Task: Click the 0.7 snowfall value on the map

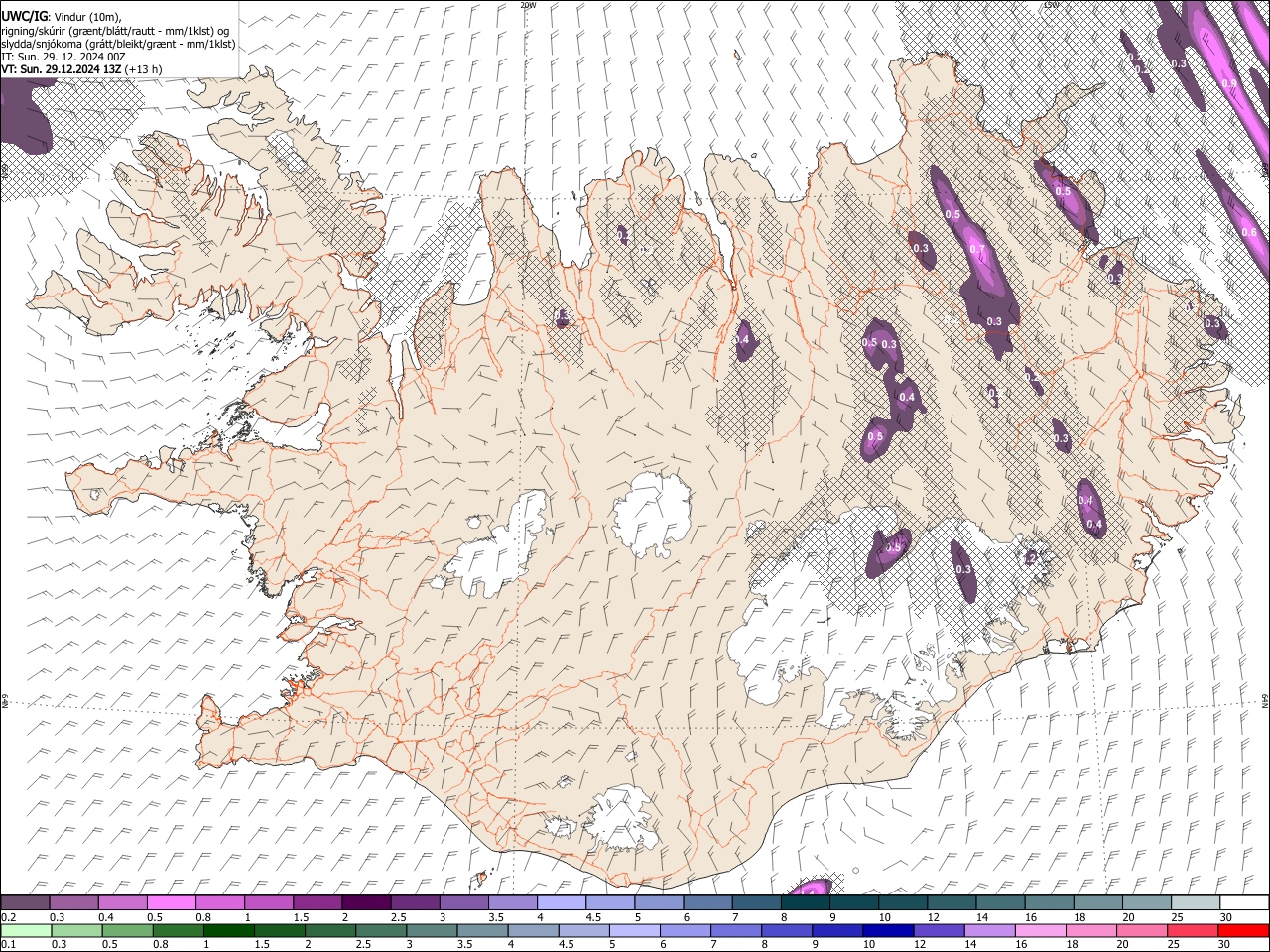Action: (x=977, y=249)
